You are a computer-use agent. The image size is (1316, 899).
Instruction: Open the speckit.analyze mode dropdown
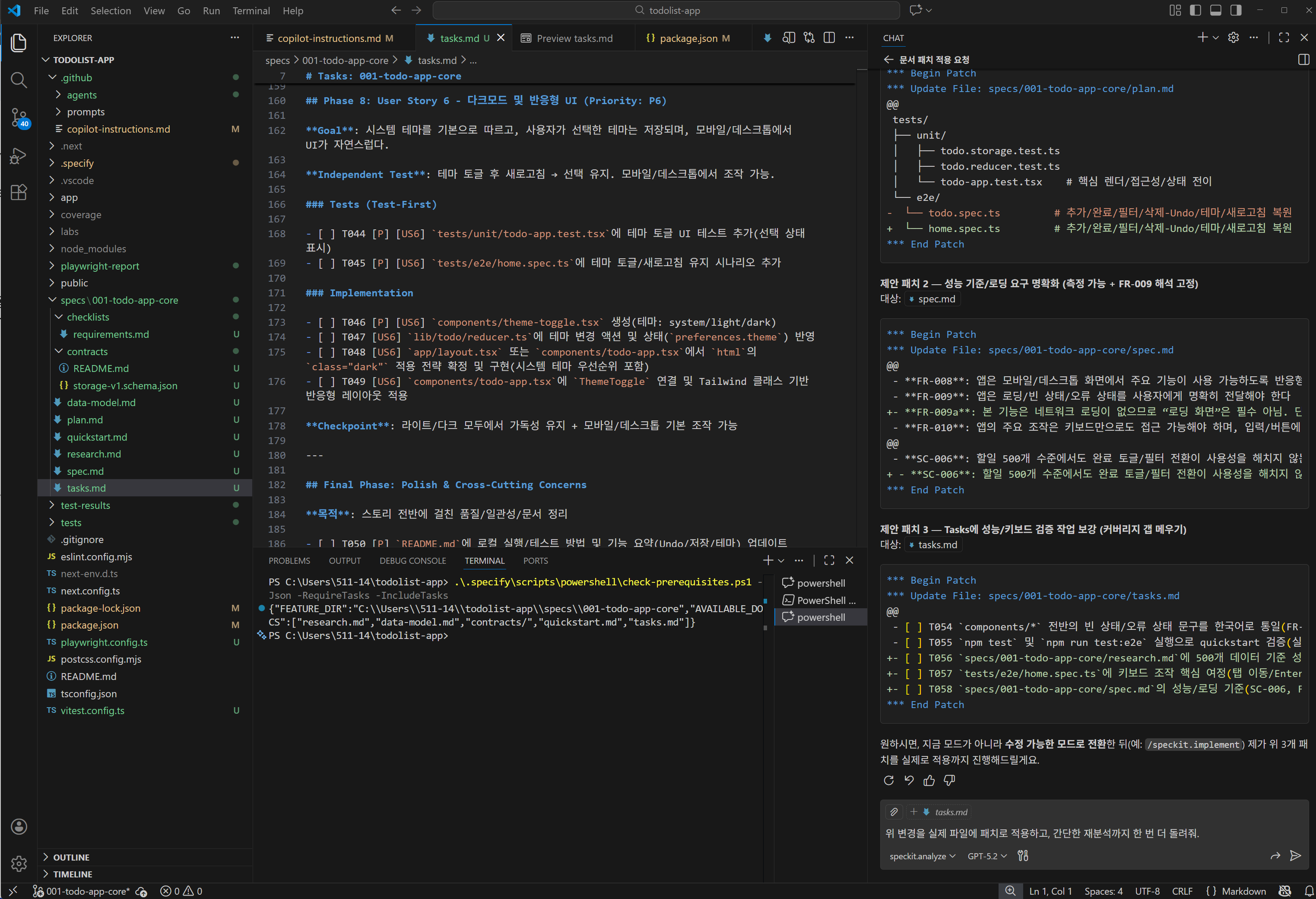pos(922,856)
